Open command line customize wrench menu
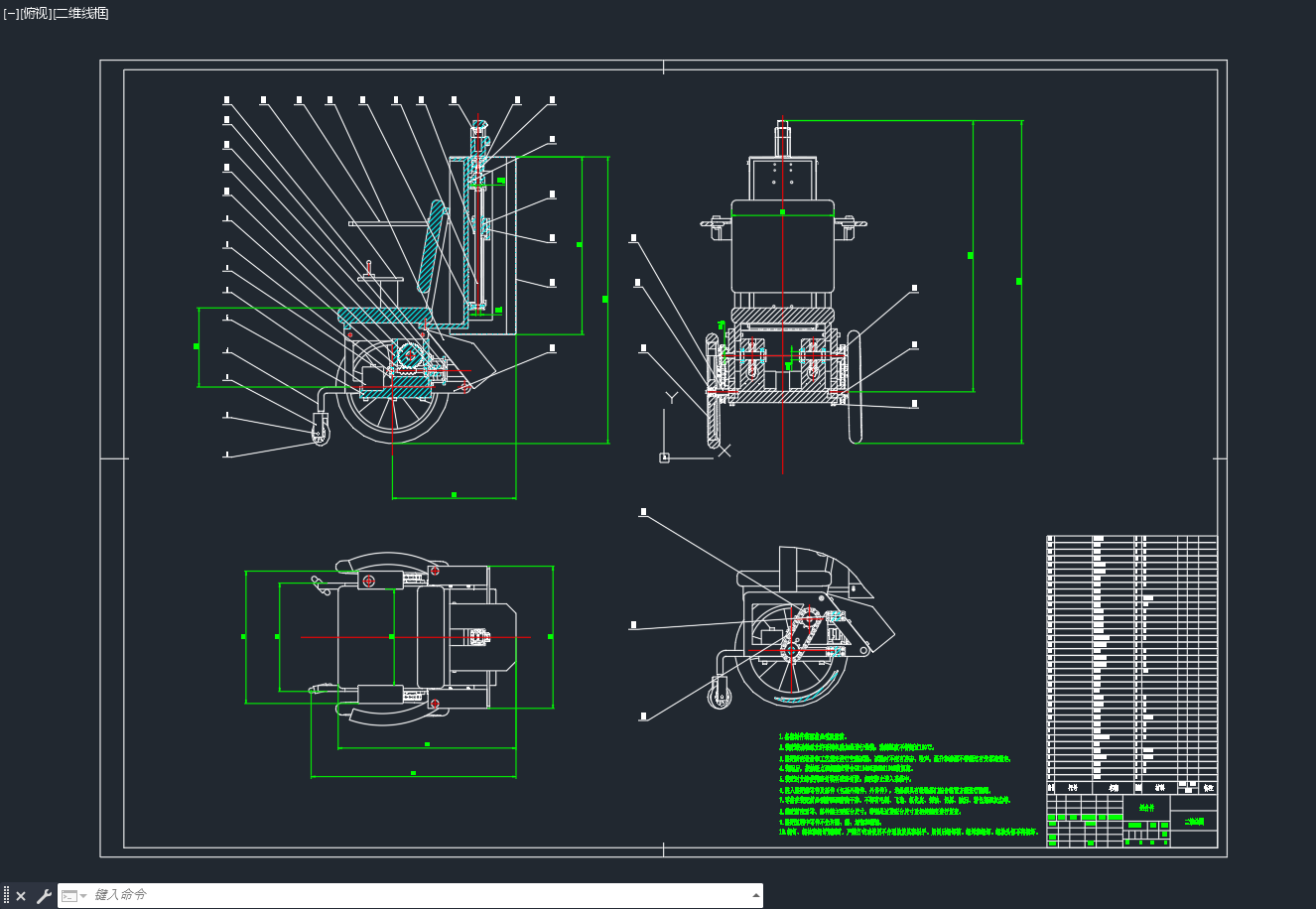 click(44, 896)
